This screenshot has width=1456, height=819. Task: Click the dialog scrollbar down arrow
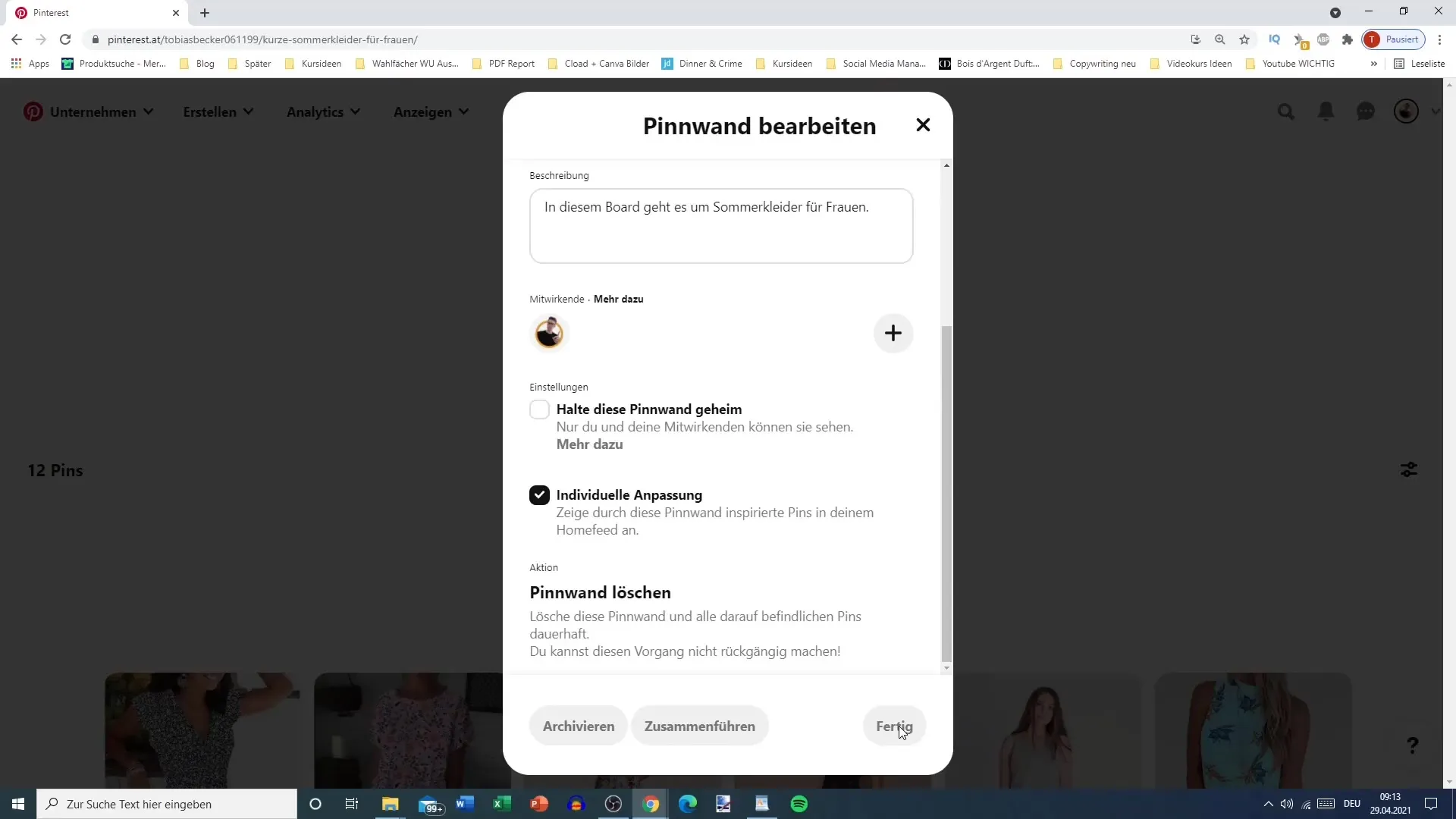pyautogui.click(x=946, y=668)
